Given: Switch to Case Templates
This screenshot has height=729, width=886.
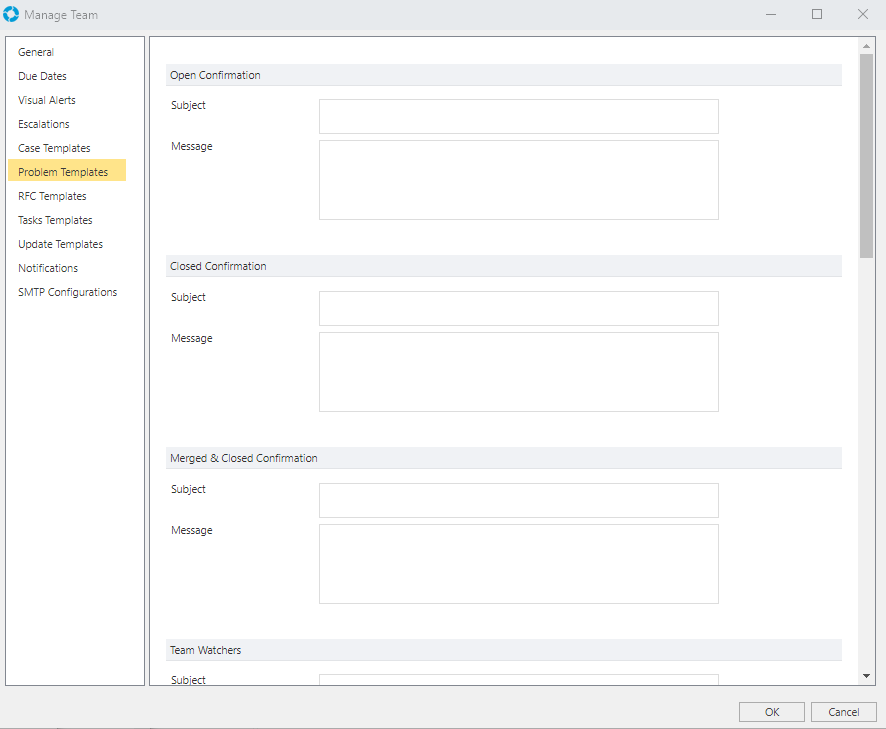Looking at the screenshot, I should tap(54, 148).
